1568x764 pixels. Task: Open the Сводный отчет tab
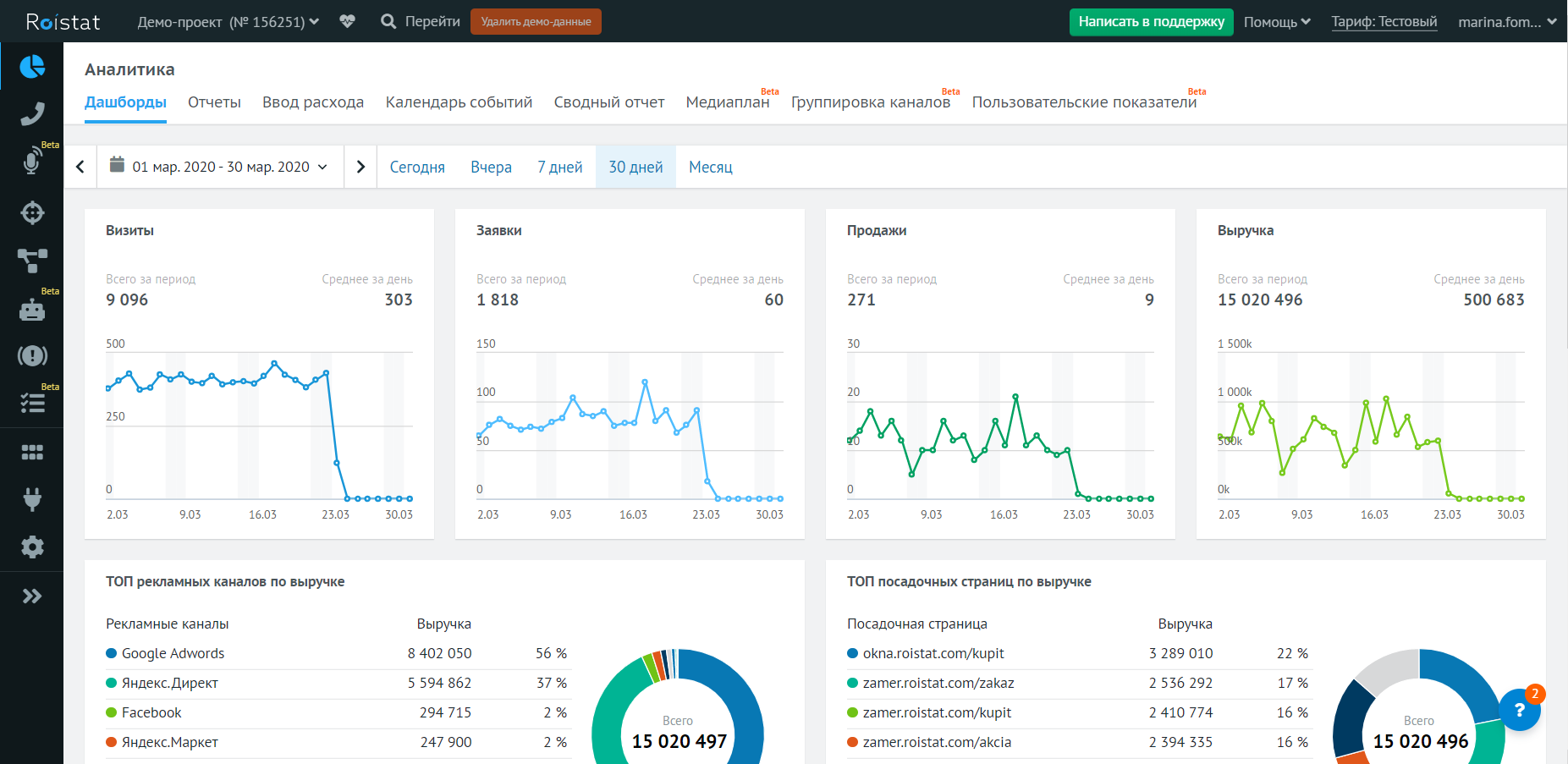pyautogui.click(x=608, y=102)
